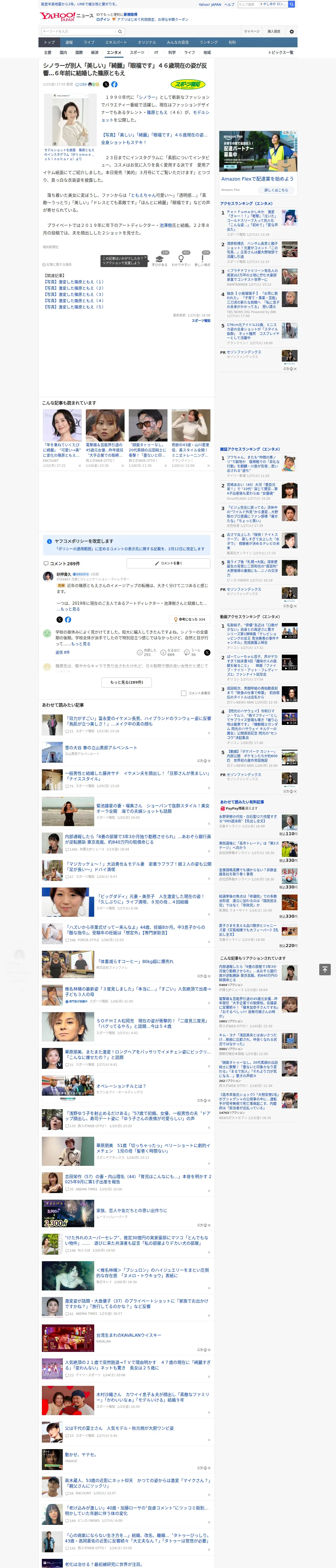Click the Yahoo! JAPAN news logo
The image size is (336, 1568).
pos(66,16)
